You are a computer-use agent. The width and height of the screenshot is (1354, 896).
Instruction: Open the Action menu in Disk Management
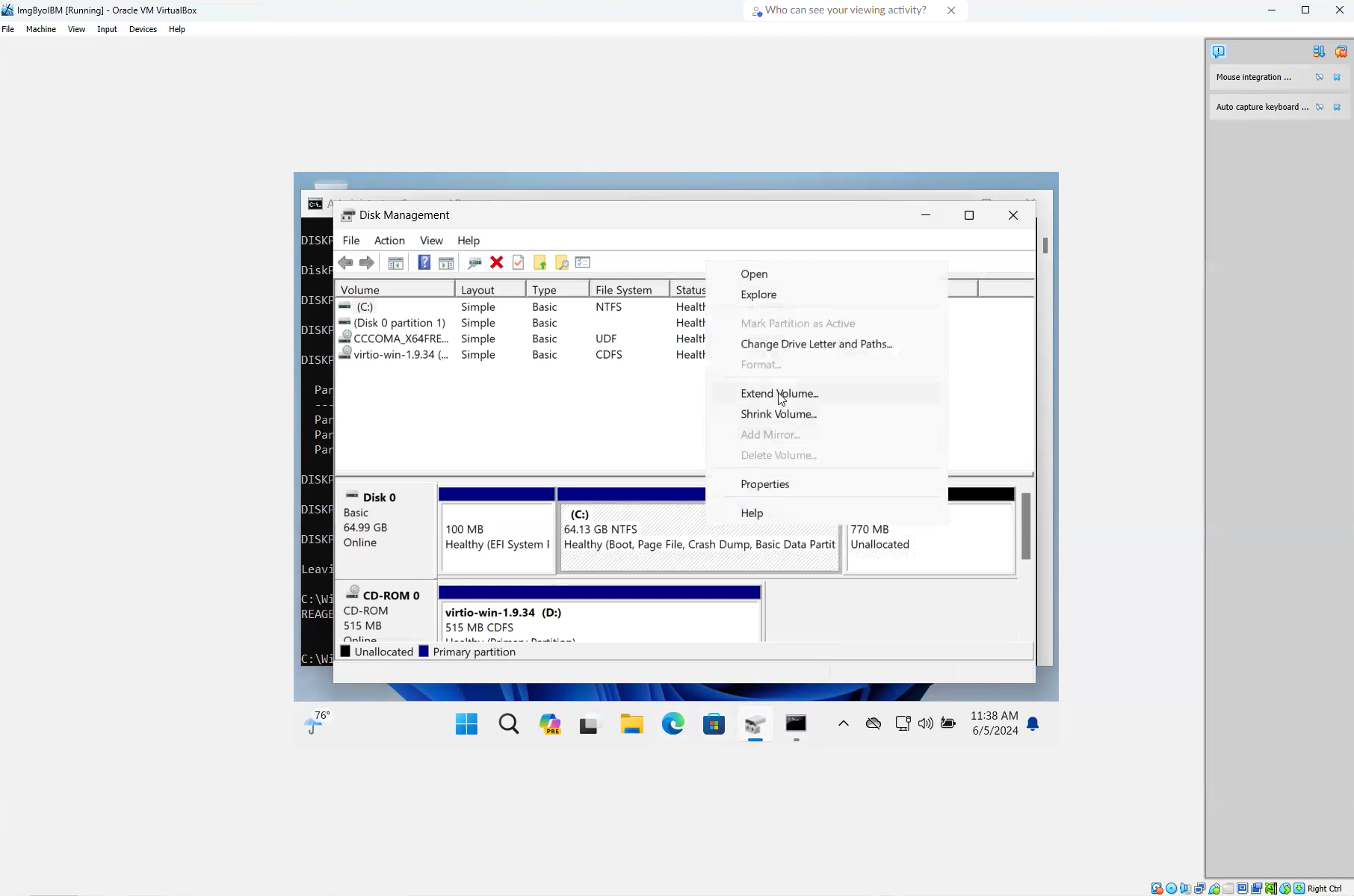pyautogui.click(x=389, y=241)
